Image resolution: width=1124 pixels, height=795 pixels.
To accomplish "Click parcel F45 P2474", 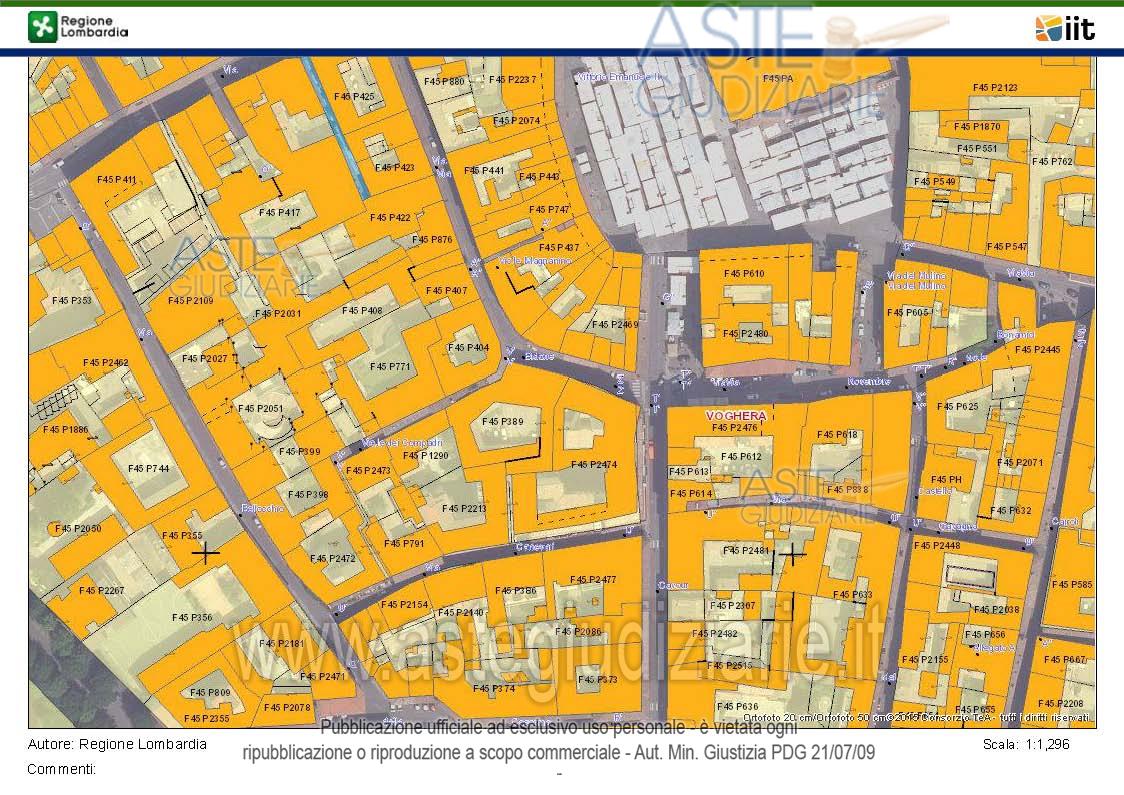I will [x=594, y=465].
